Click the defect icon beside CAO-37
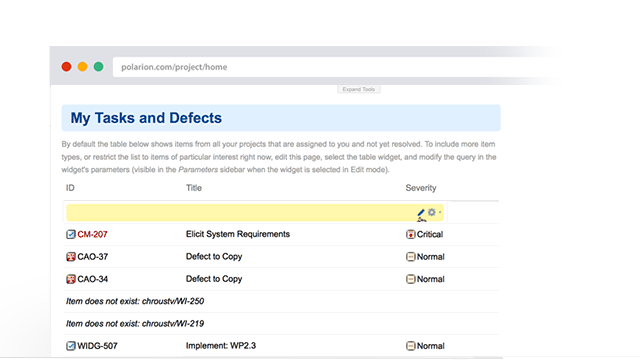This screenshot has height=360, width=640. [71, 257]
